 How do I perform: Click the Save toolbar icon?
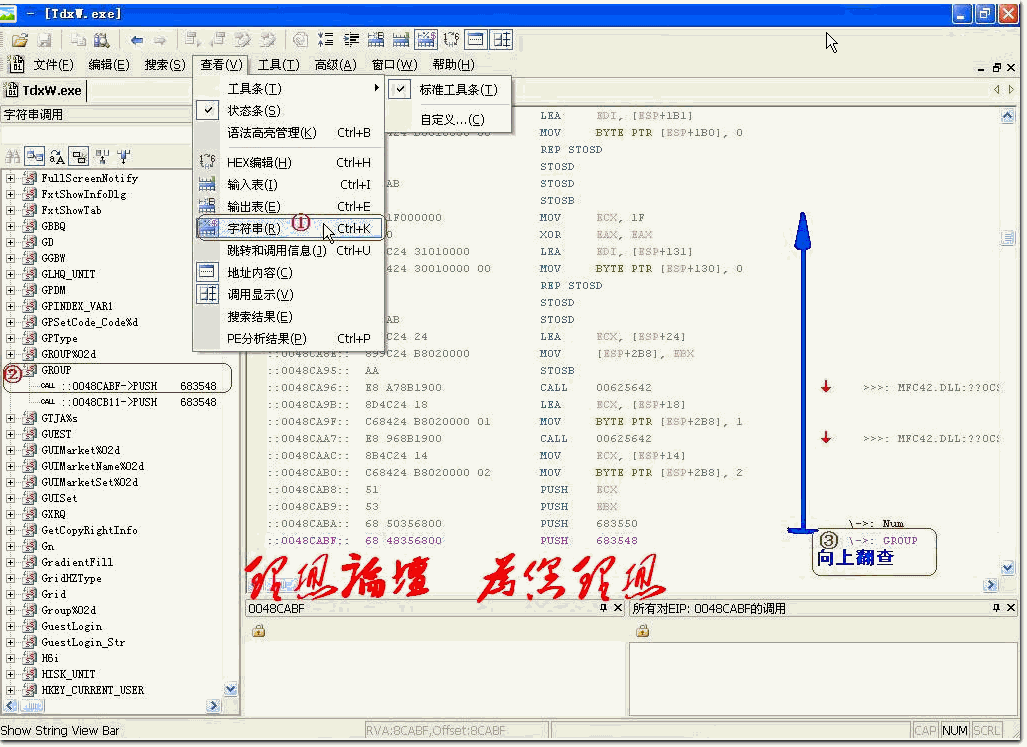point(45,40)
